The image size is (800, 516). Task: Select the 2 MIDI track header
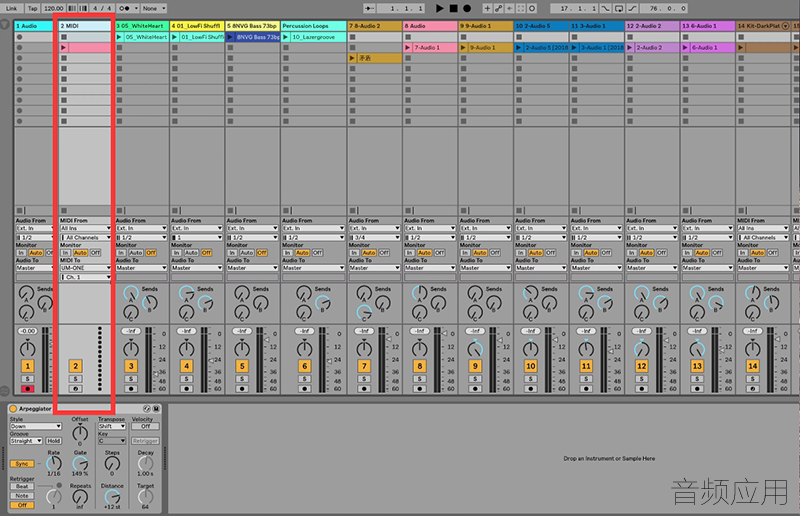84,26
